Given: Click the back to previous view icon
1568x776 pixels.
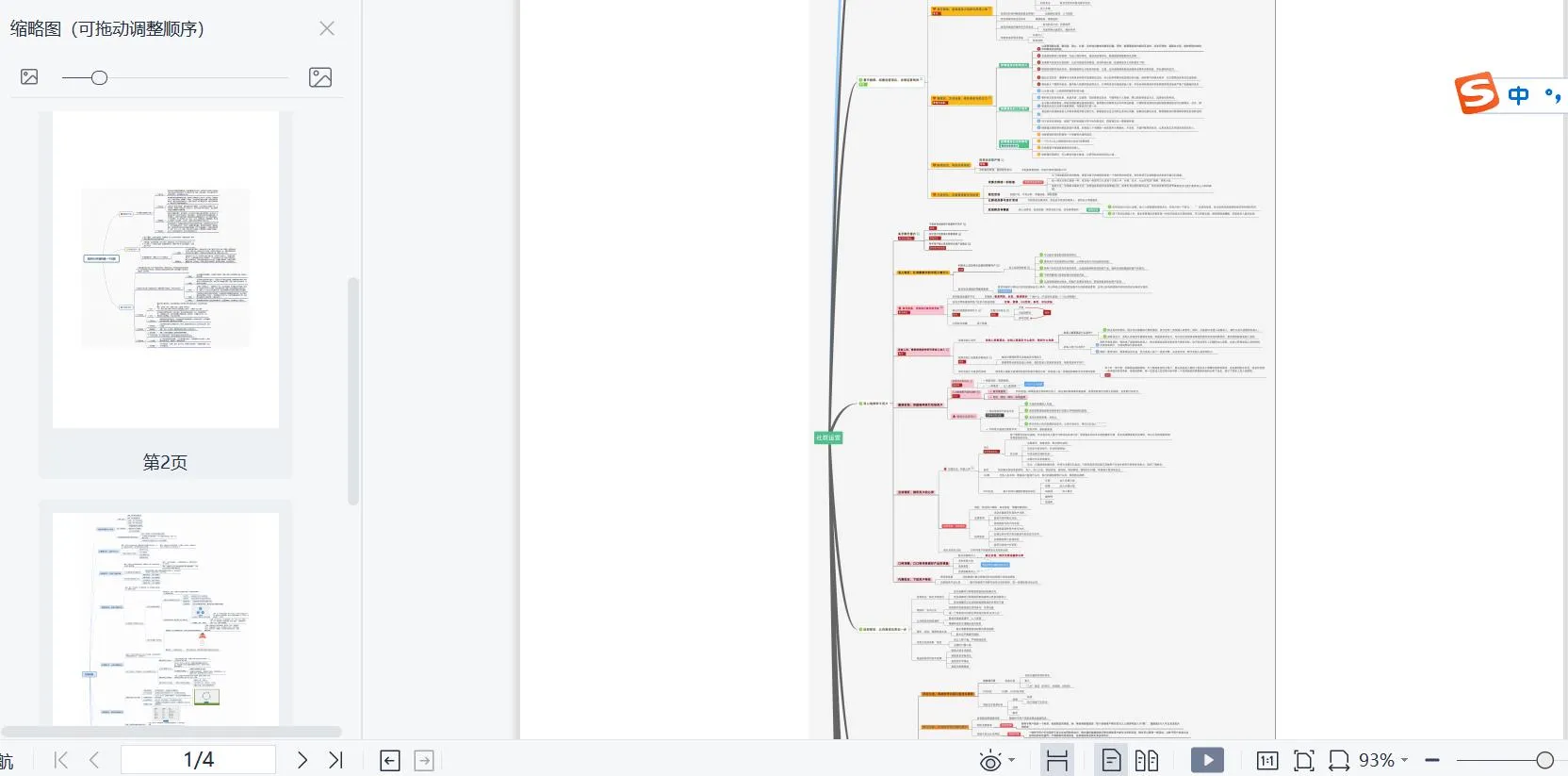Looking at the screenshot, I should pyautogui.click(x=390, y=761).
